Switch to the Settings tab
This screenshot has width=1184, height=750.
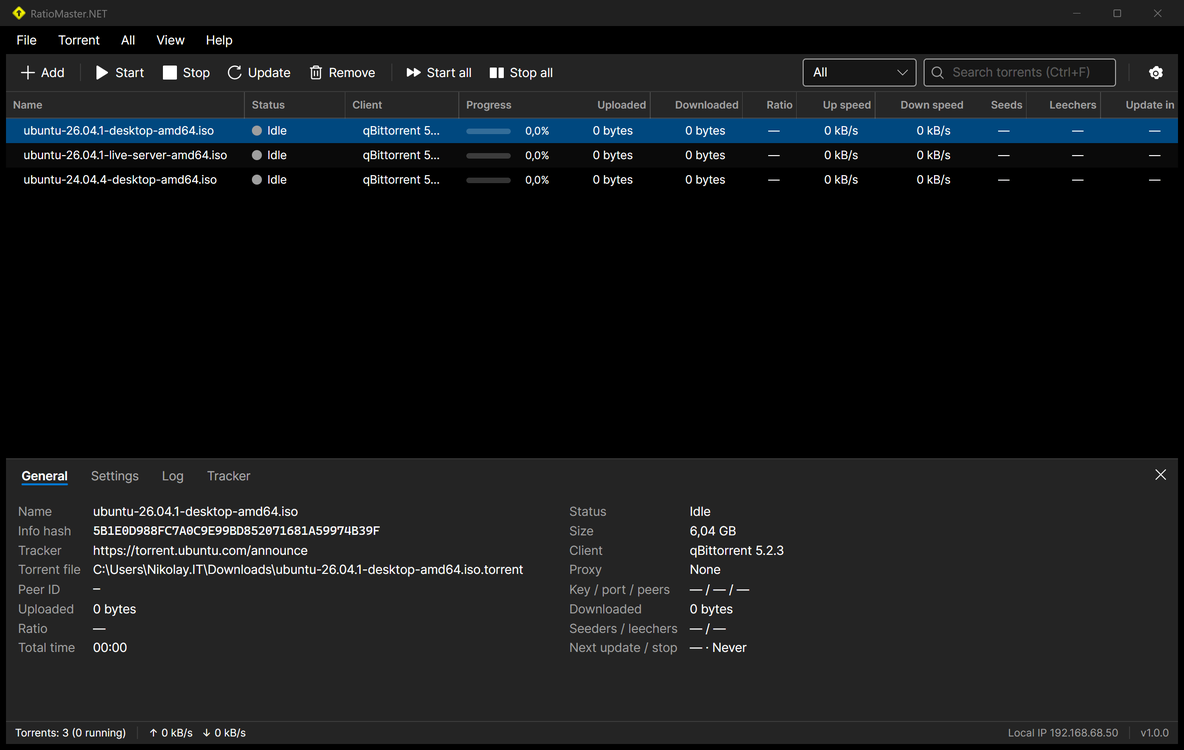pyautogui.click(x=115, y=476)
